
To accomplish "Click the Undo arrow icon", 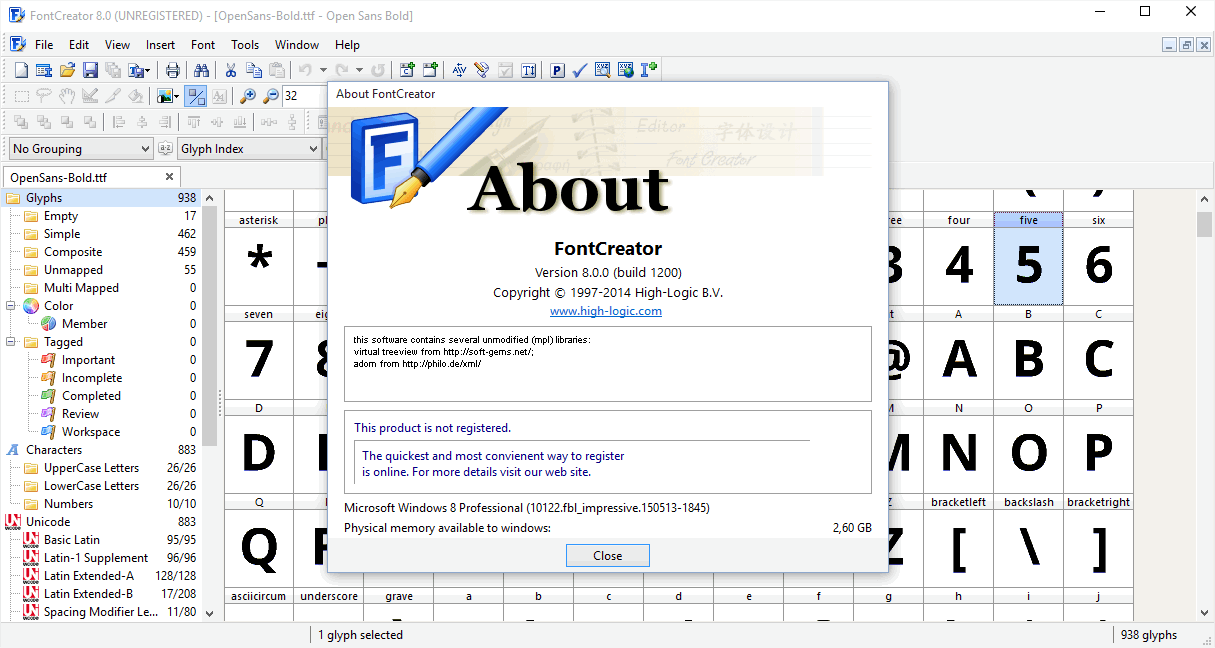I will tap(305, 70).
